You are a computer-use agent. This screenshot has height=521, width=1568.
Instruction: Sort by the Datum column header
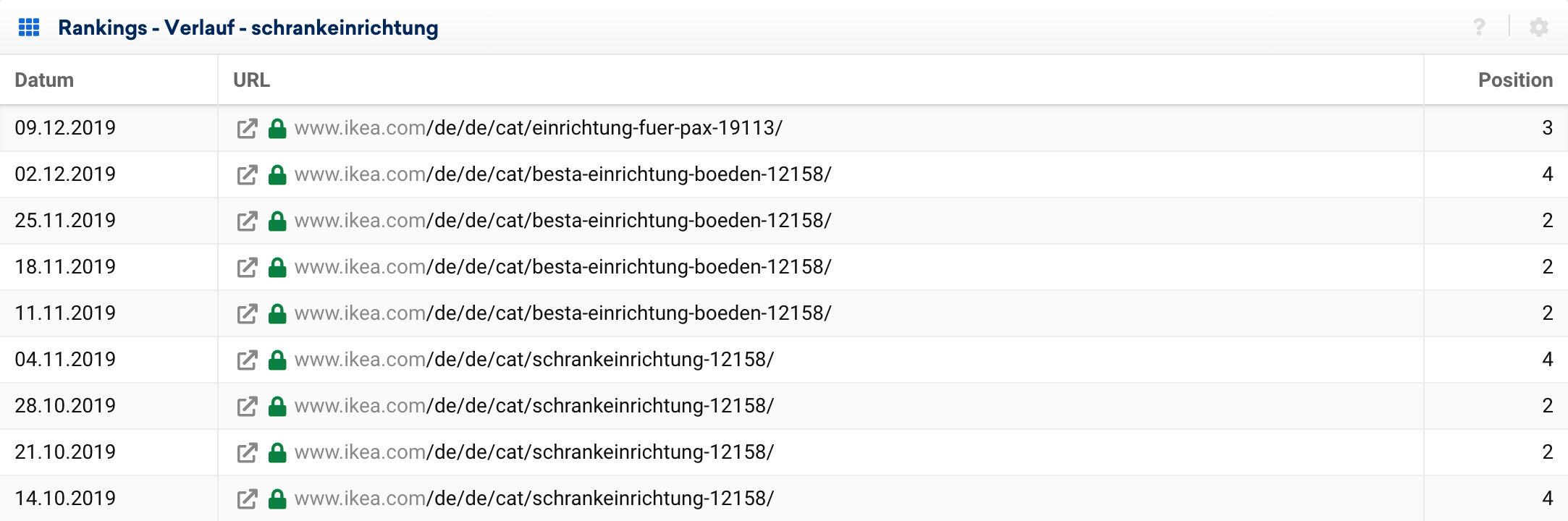(44, 80)
